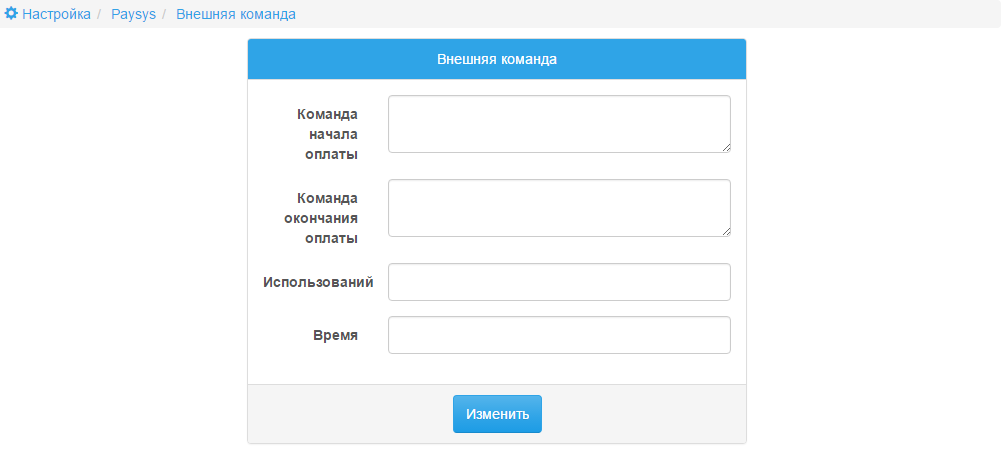Click the slash separator between Настройка and Paysys
1002x449 pixels.
pyautogui.click(x=100, y=14)
